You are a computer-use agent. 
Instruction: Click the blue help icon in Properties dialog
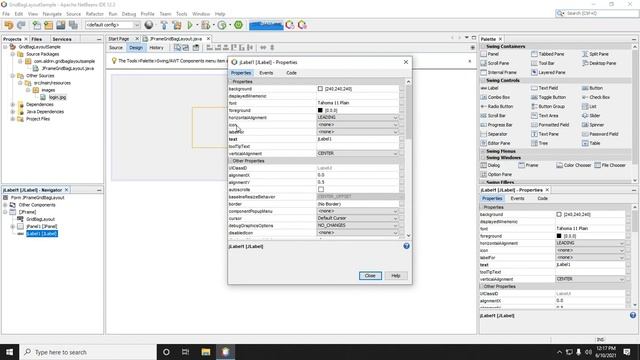coord(407,246)
